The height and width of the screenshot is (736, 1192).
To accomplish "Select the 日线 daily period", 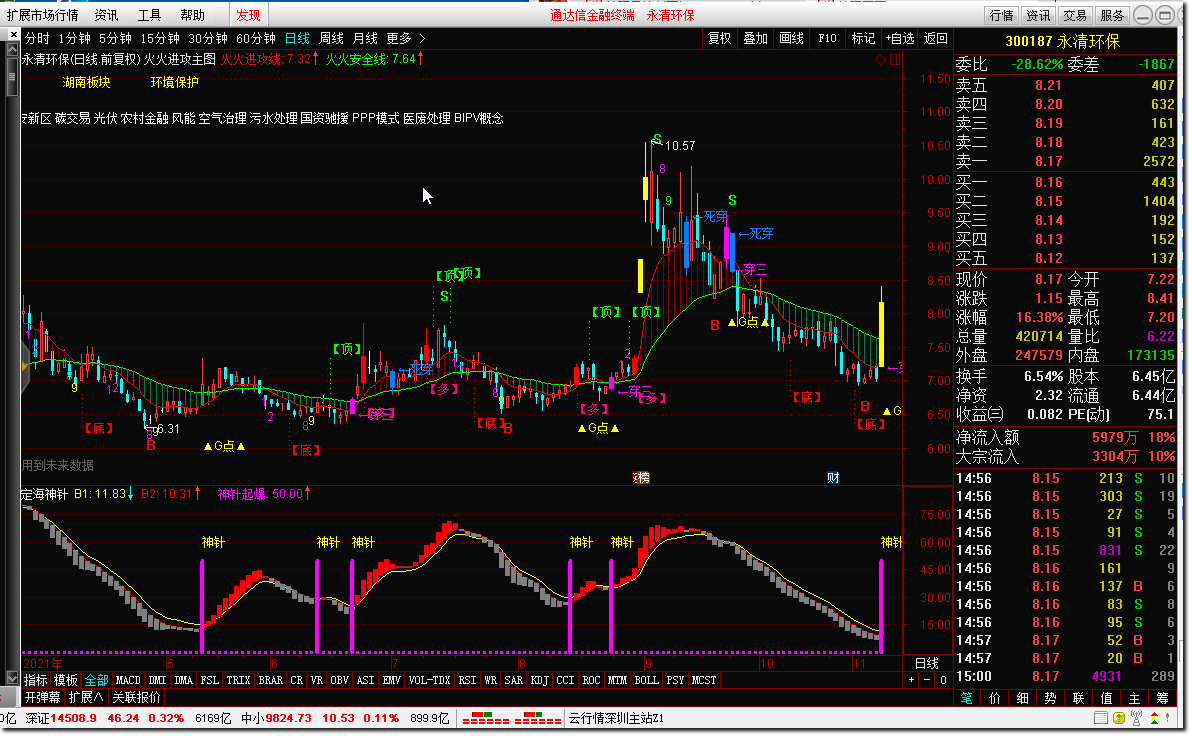I will [297, 38].
